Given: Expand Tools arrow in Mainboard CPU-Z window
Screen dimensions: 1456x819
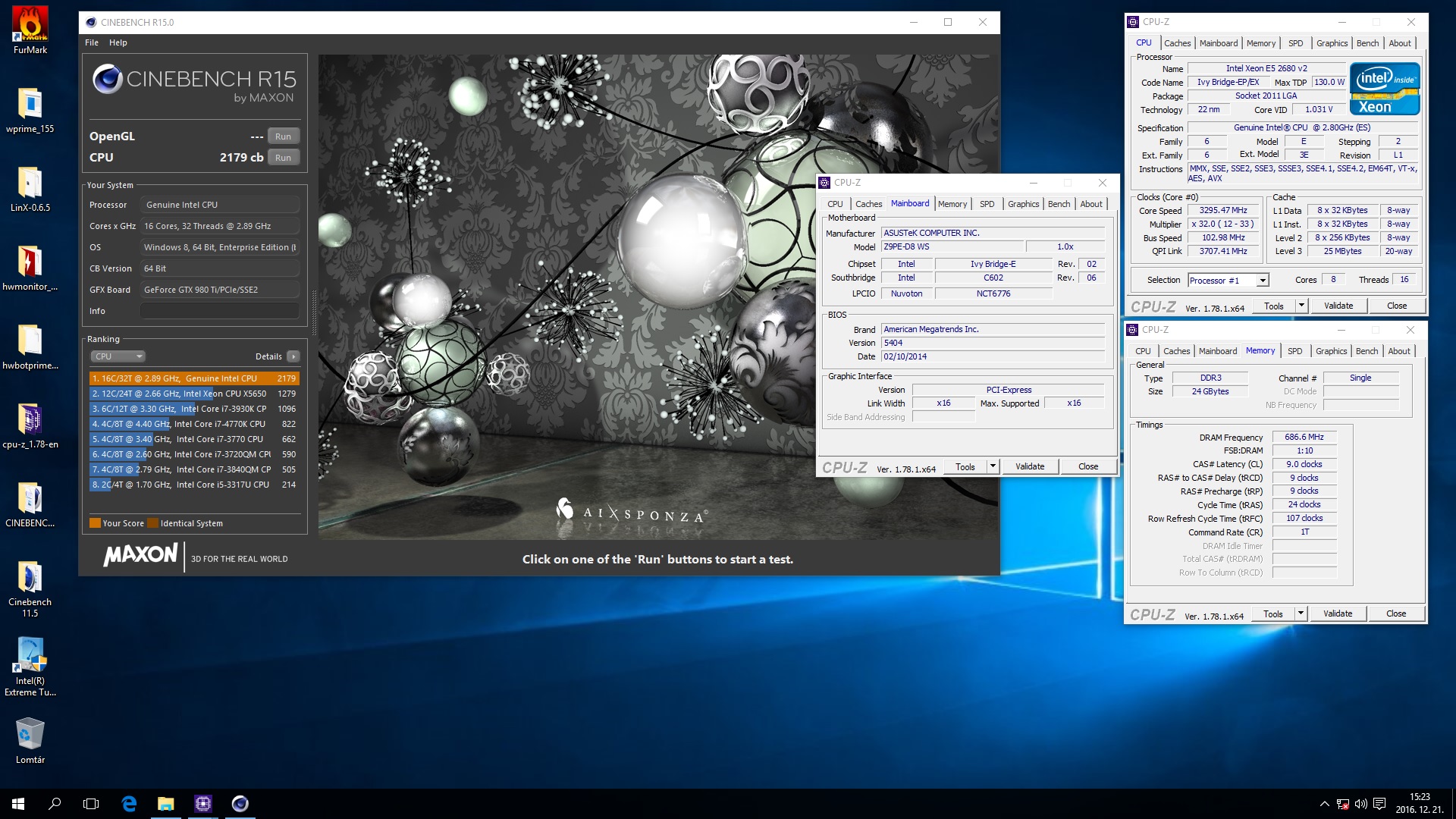Looking at the screenshot, I should click(x=993, y=467).
